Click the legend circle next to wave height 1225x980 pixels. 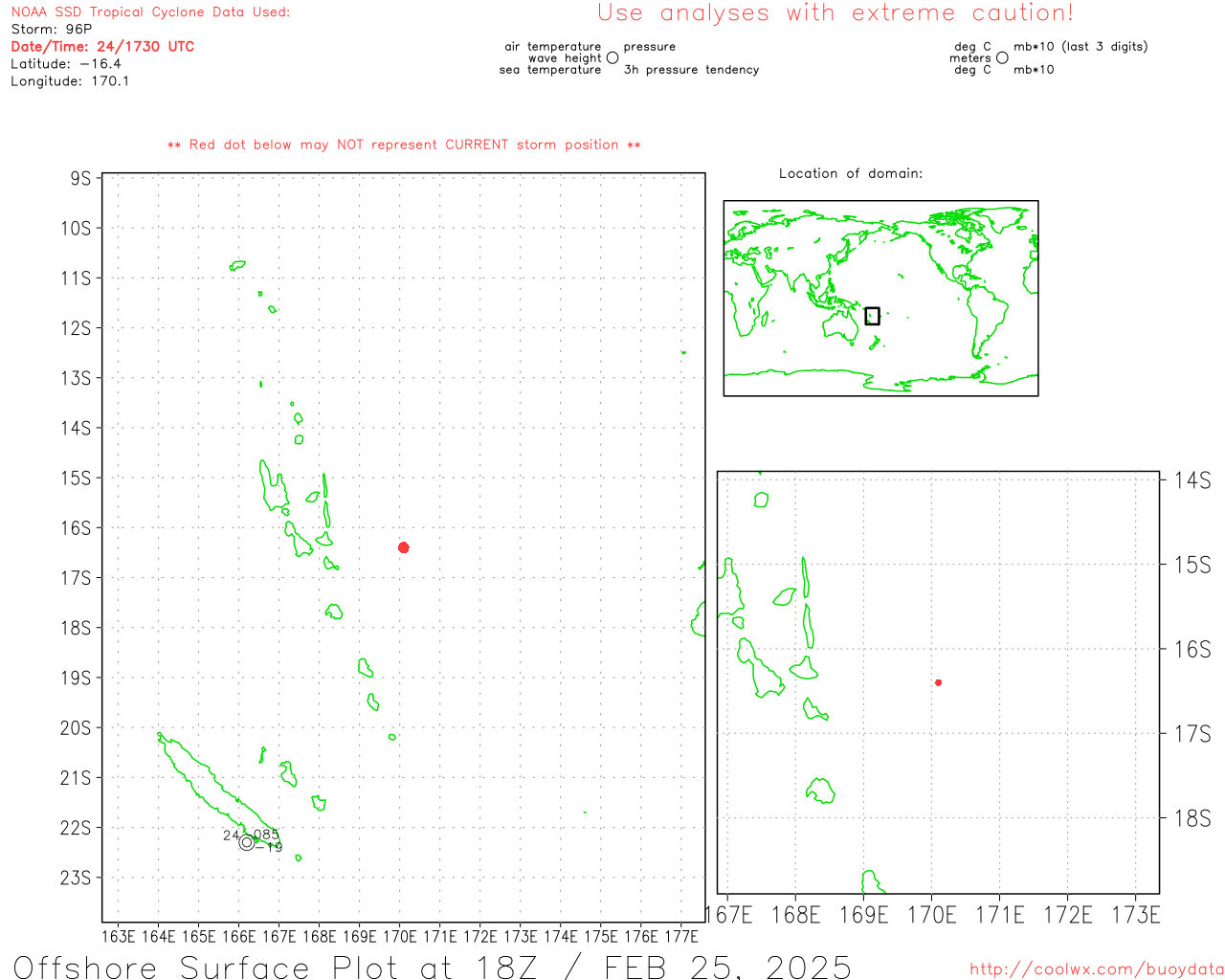612,58
